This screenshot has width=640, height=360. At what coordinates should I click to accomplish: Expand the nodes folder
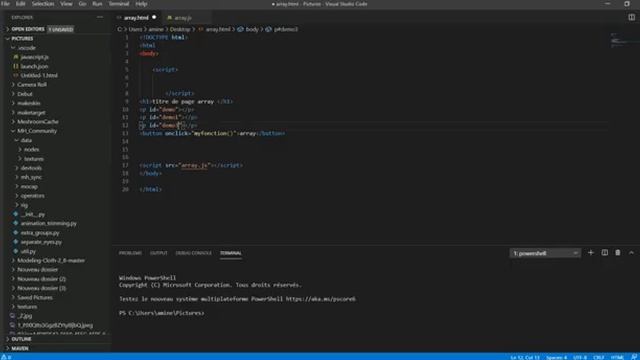31,149
